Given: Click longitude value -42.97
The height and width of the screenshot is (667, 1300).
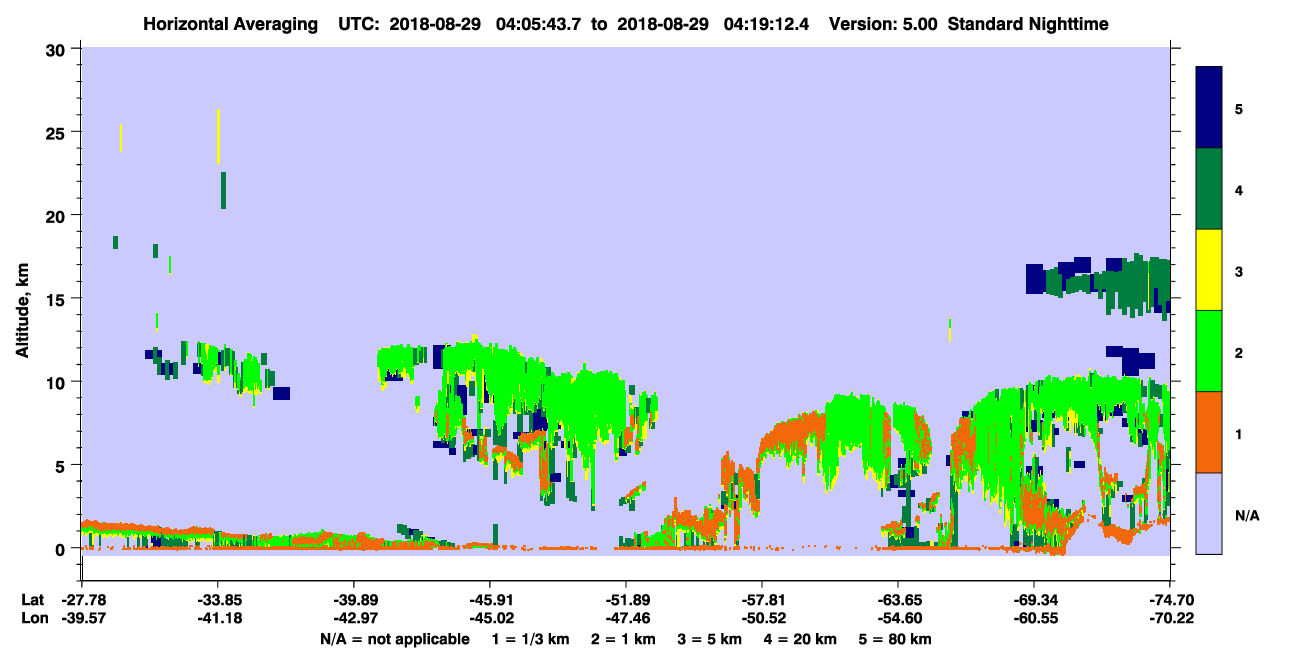Looking at the screenshot, I should coord(354,618).
